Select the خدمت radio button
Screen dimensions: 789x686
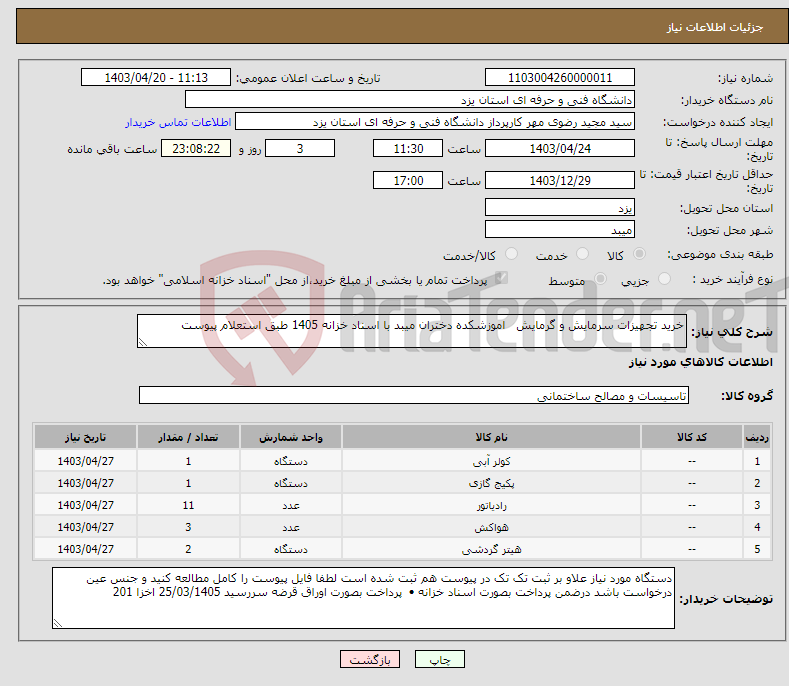click(582, 254)
